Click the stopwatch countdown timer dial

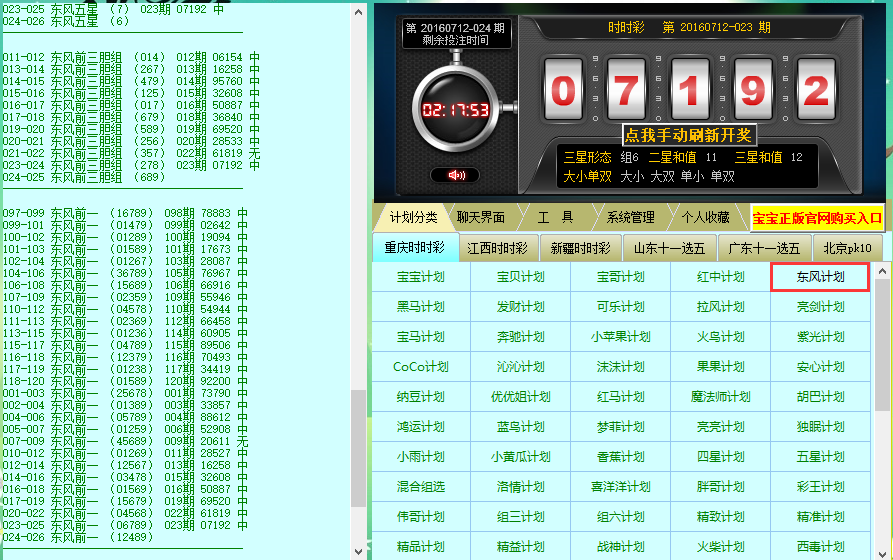[455, 109]
